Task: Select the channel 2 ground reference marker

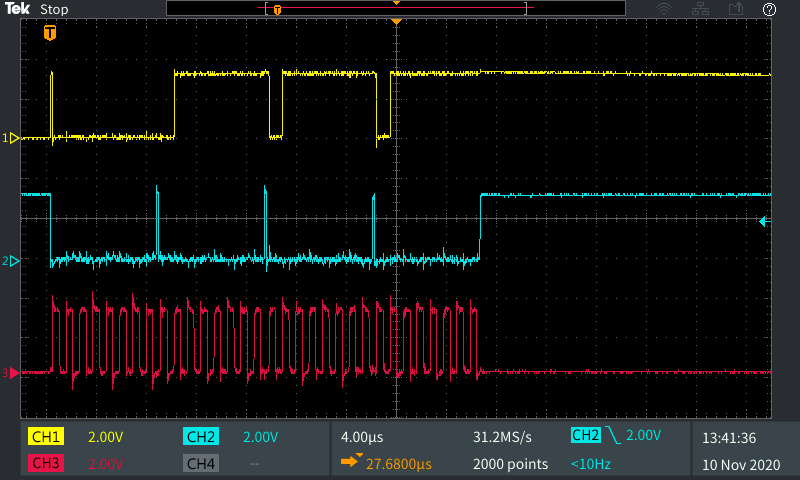Action: 13,261
